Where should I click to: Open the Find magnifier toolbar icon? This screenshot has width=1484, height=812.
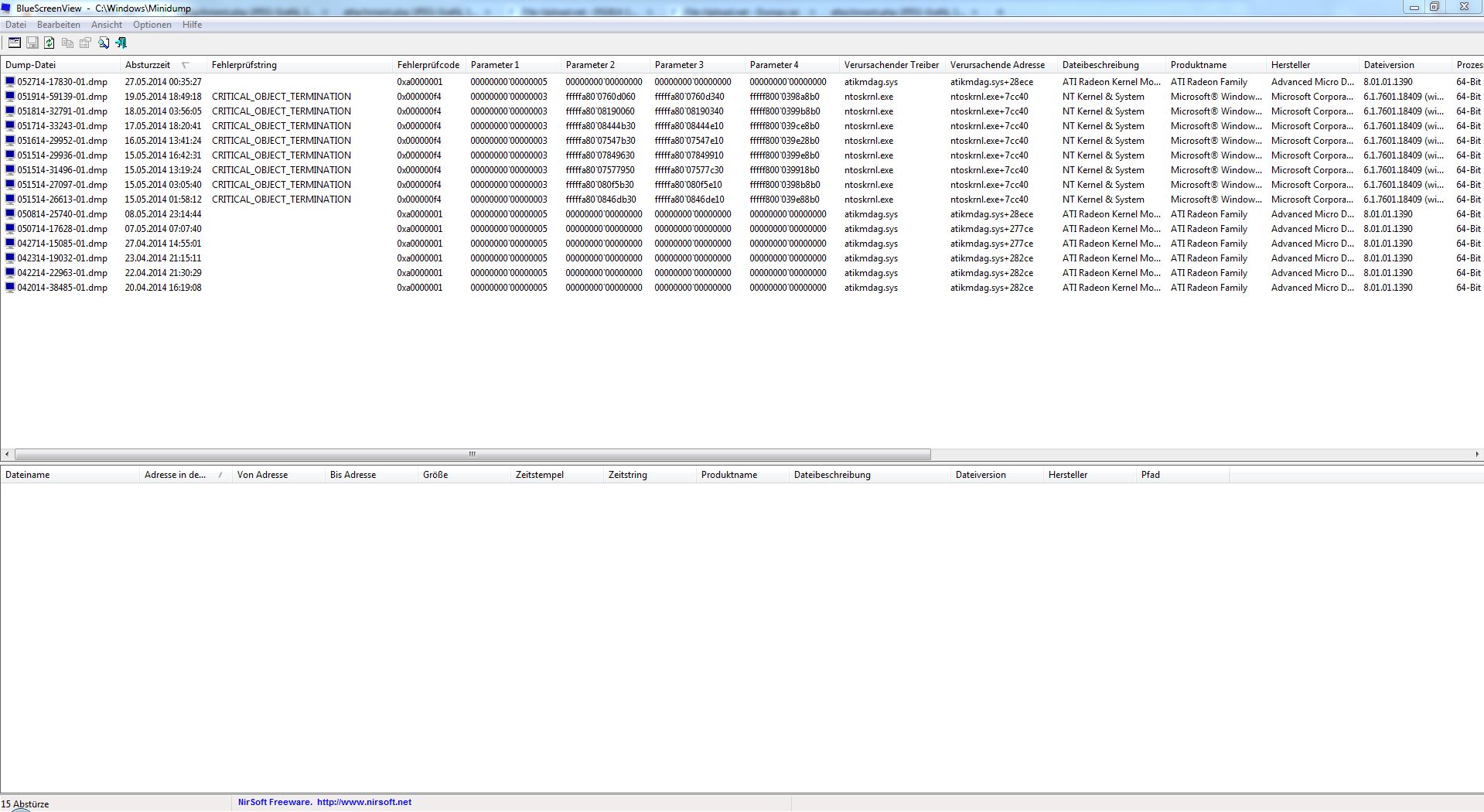103,43
